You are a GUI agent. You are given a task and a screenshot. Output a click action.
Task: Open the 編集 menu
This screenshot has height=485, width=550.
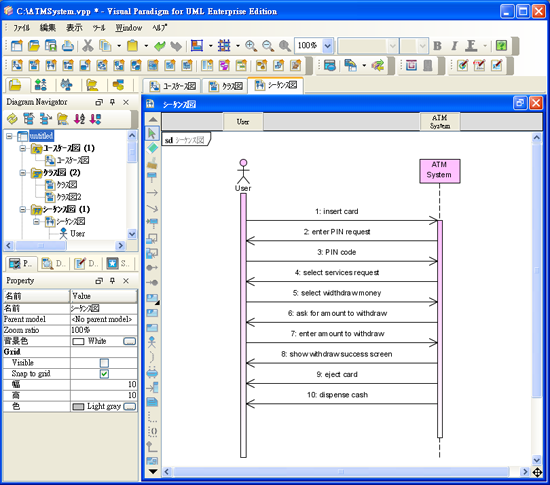(48, 27)
